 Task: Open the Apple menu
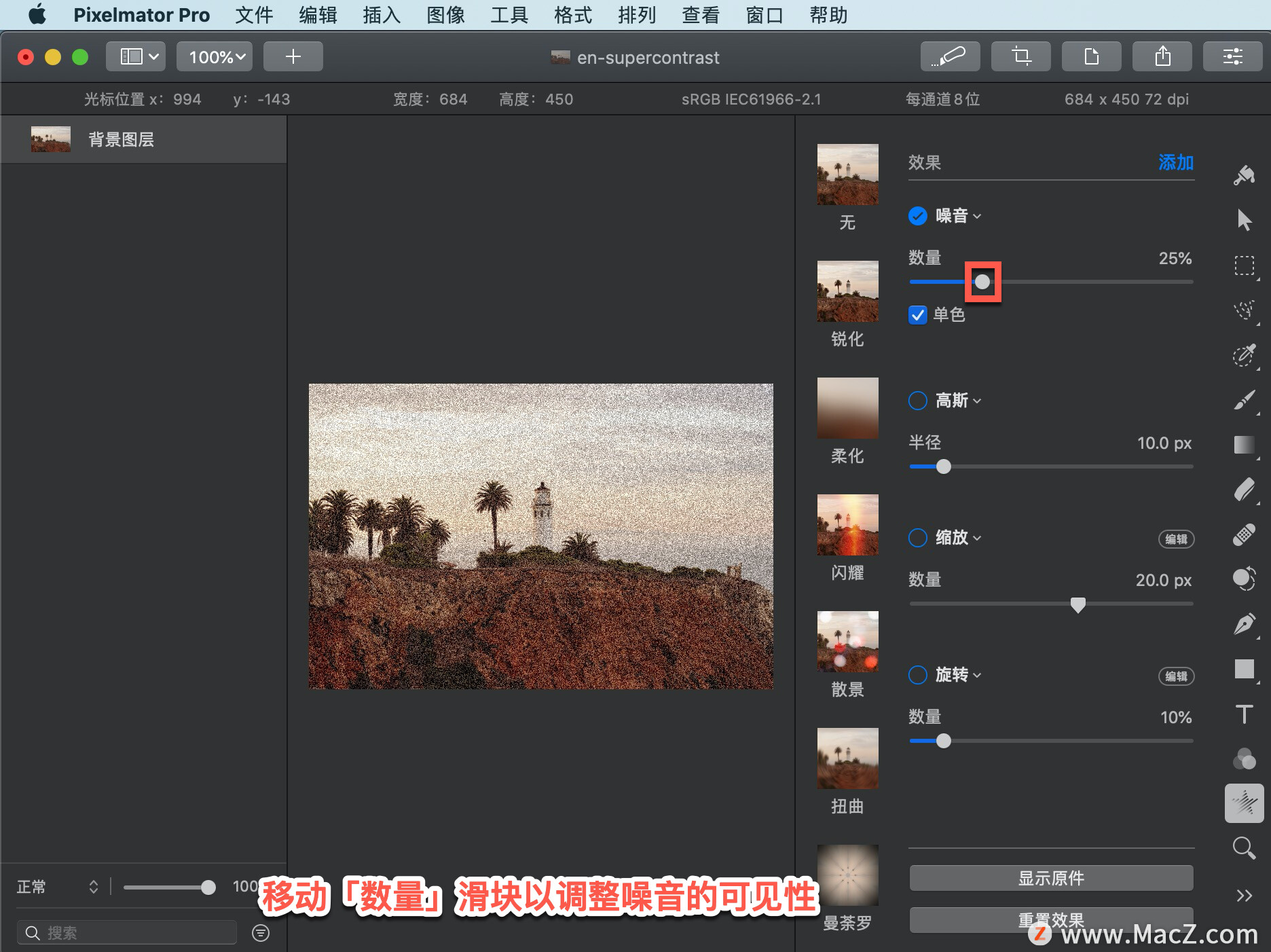(x=37, y=14)
